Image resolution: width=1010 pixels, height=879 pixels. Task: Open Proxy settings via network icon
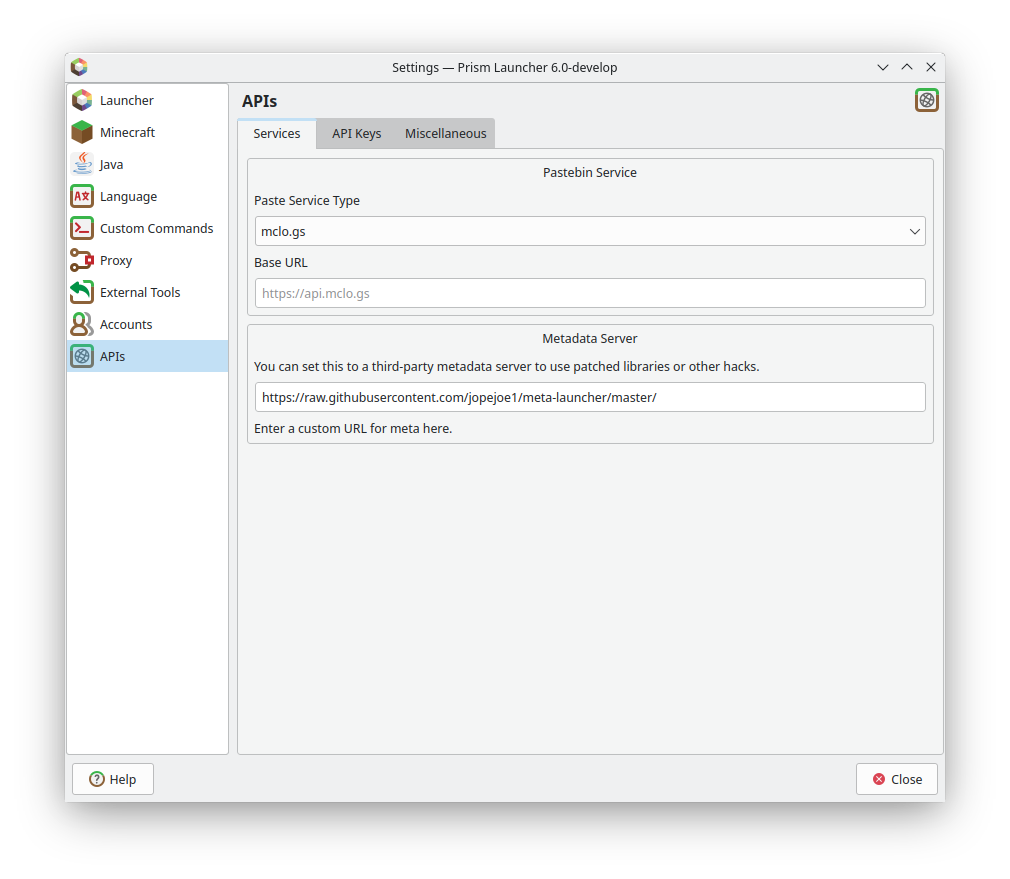point(81,260)
